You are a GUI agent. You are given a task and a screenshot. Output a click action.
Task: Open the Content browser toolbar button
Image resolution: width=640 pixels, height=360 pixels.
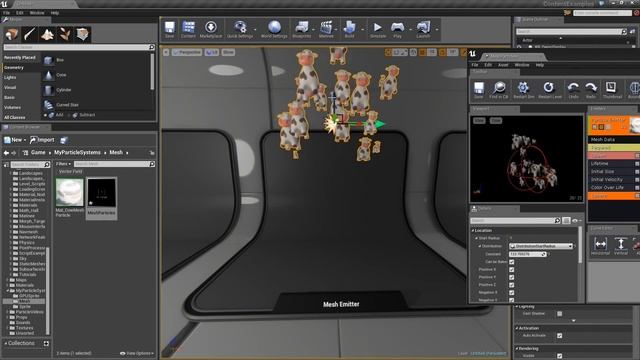pos(188,29)
